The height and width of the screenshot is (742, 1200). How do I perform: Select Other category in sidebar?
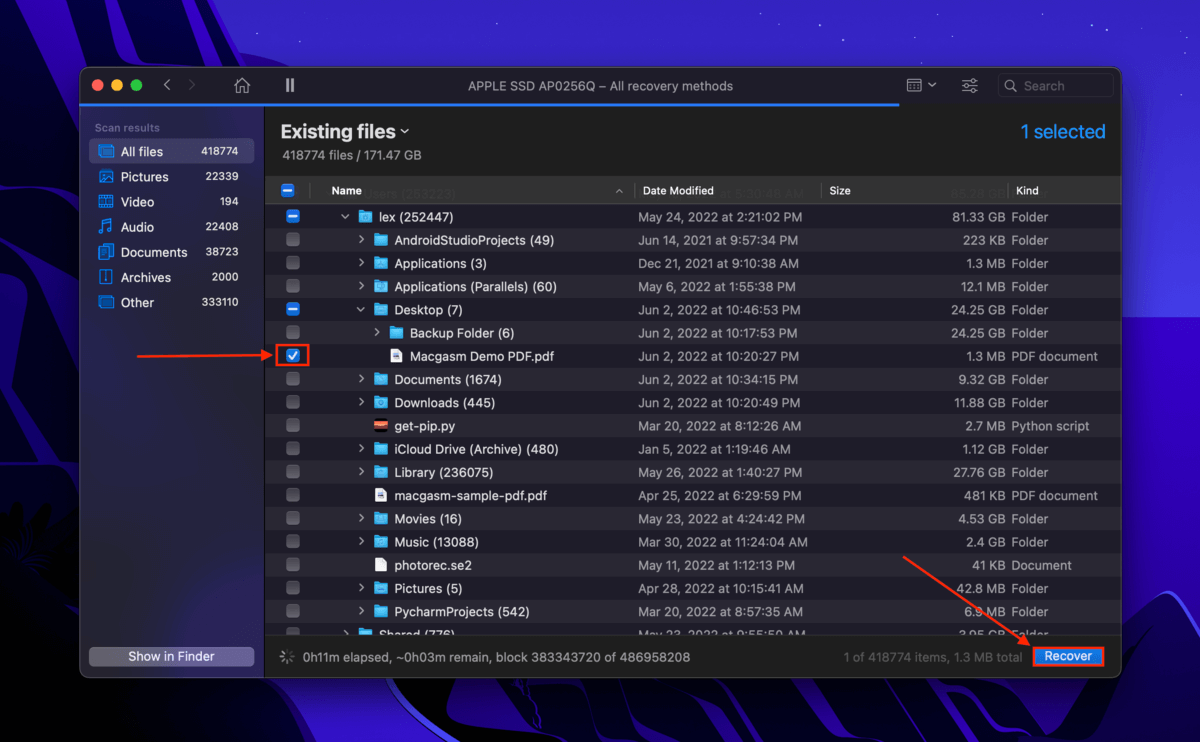[x=171, y=302]
